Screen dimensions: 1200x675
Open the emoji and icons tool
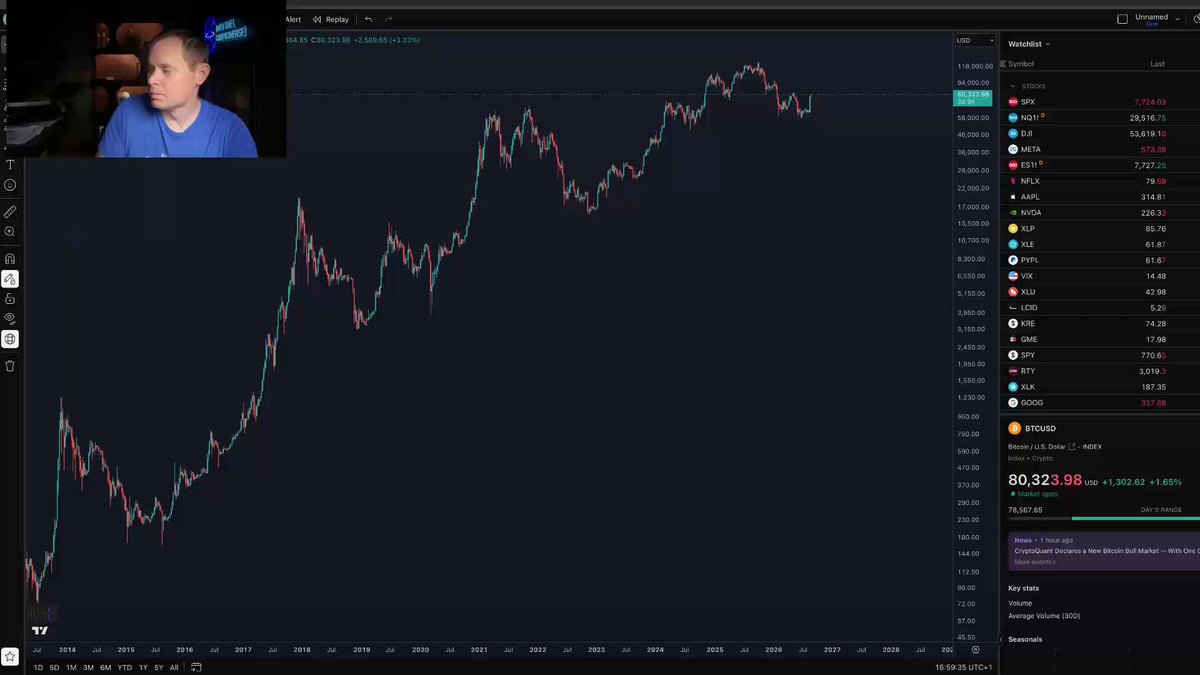[10, 185]
